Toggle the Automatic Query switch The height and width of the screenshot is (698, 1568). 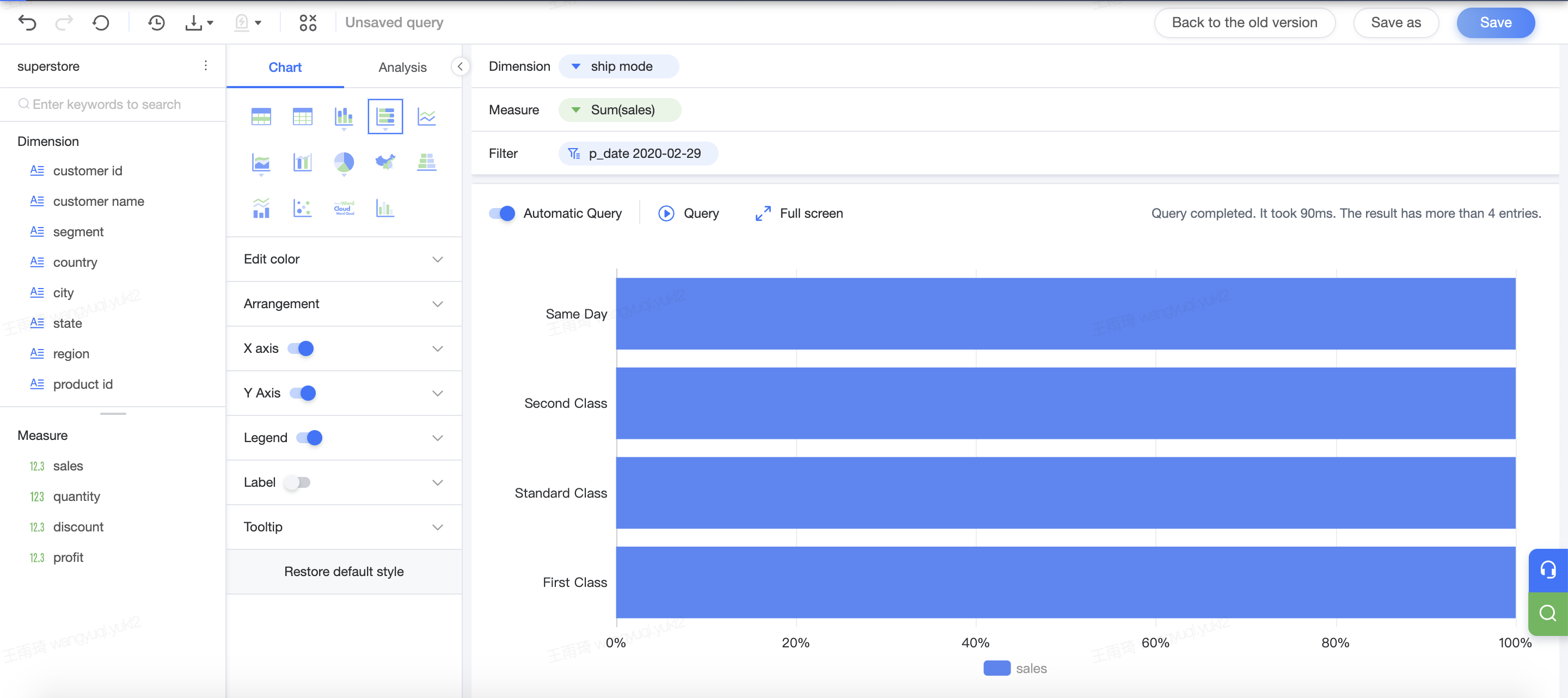click(501, 213)
